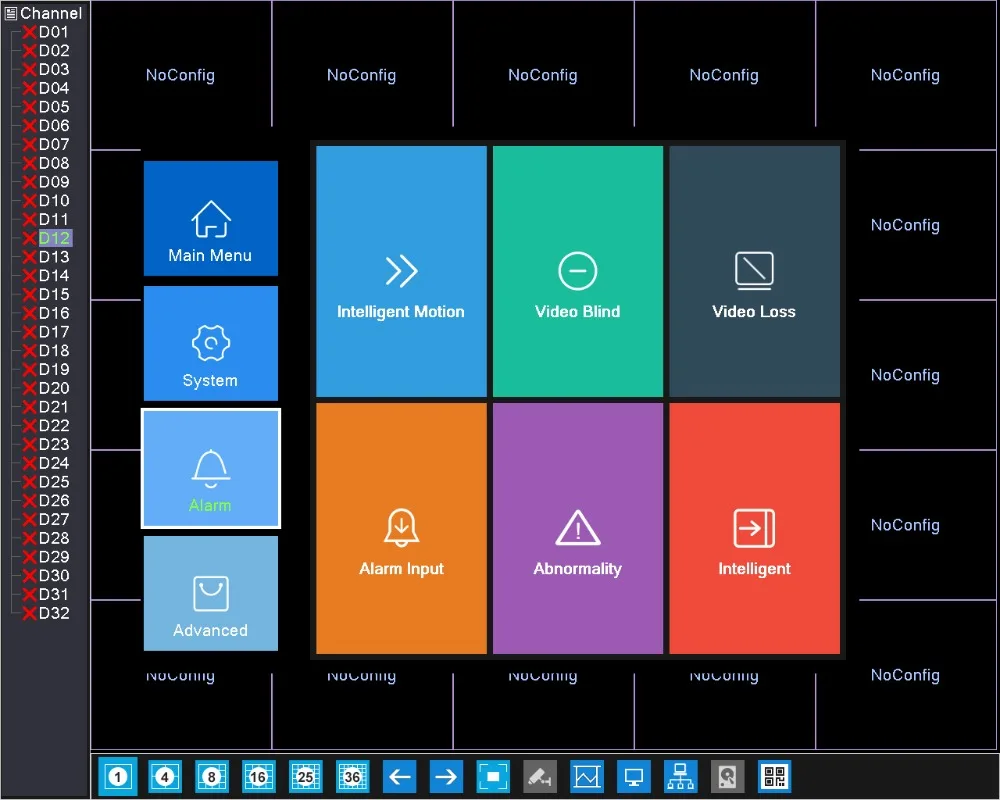Go to next page with right arrow
This screenshot has width=1000, height=800.
click(446, 776)
